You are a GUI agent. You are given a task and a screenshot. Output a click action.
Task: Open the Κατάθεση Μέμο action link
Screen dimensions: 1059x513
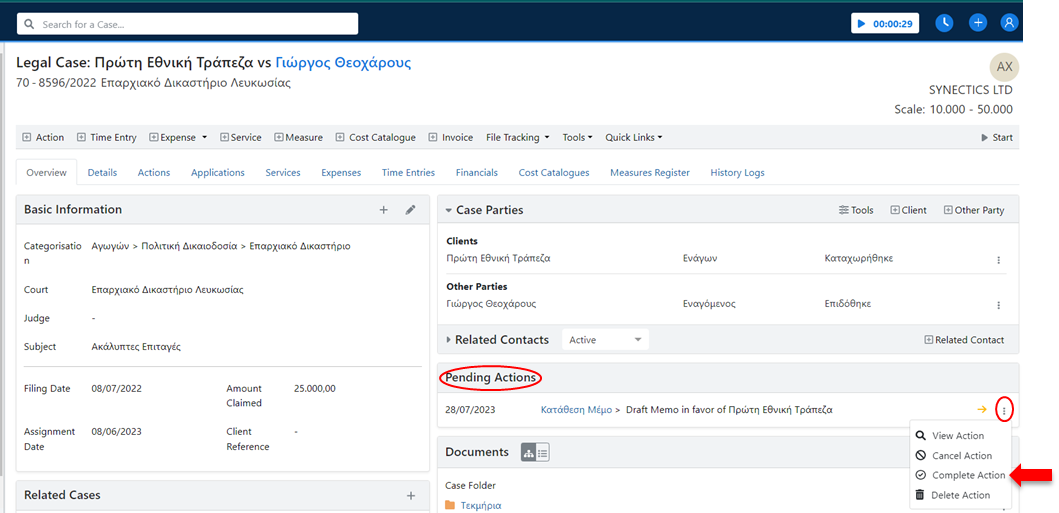pos(574,410)
